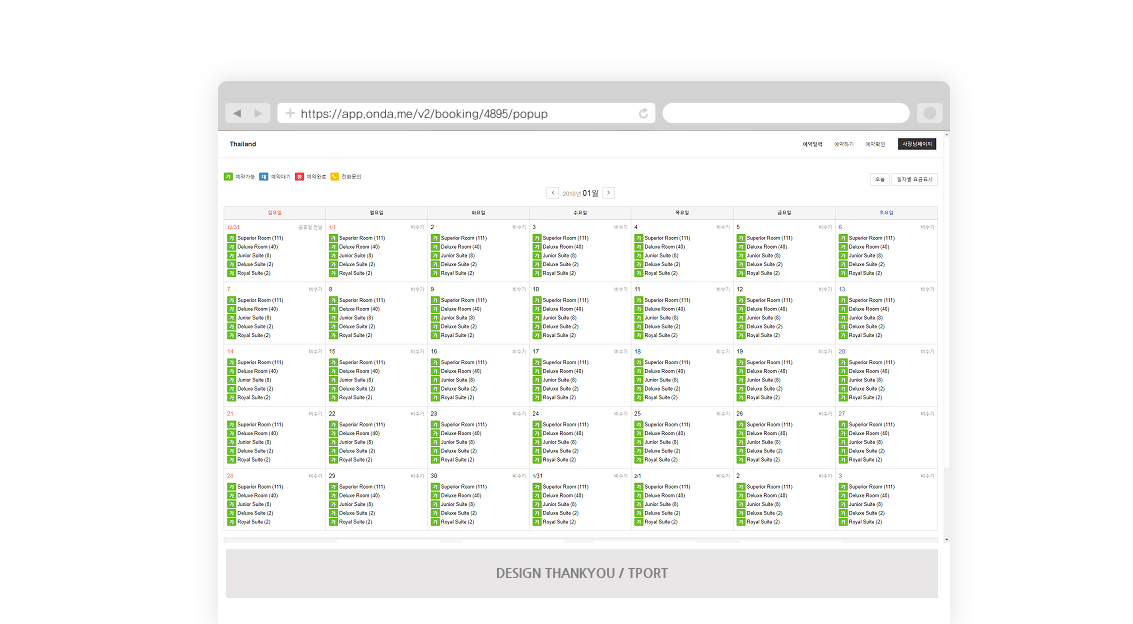Open the 예약달력 menu item

[x=812, y=144]
